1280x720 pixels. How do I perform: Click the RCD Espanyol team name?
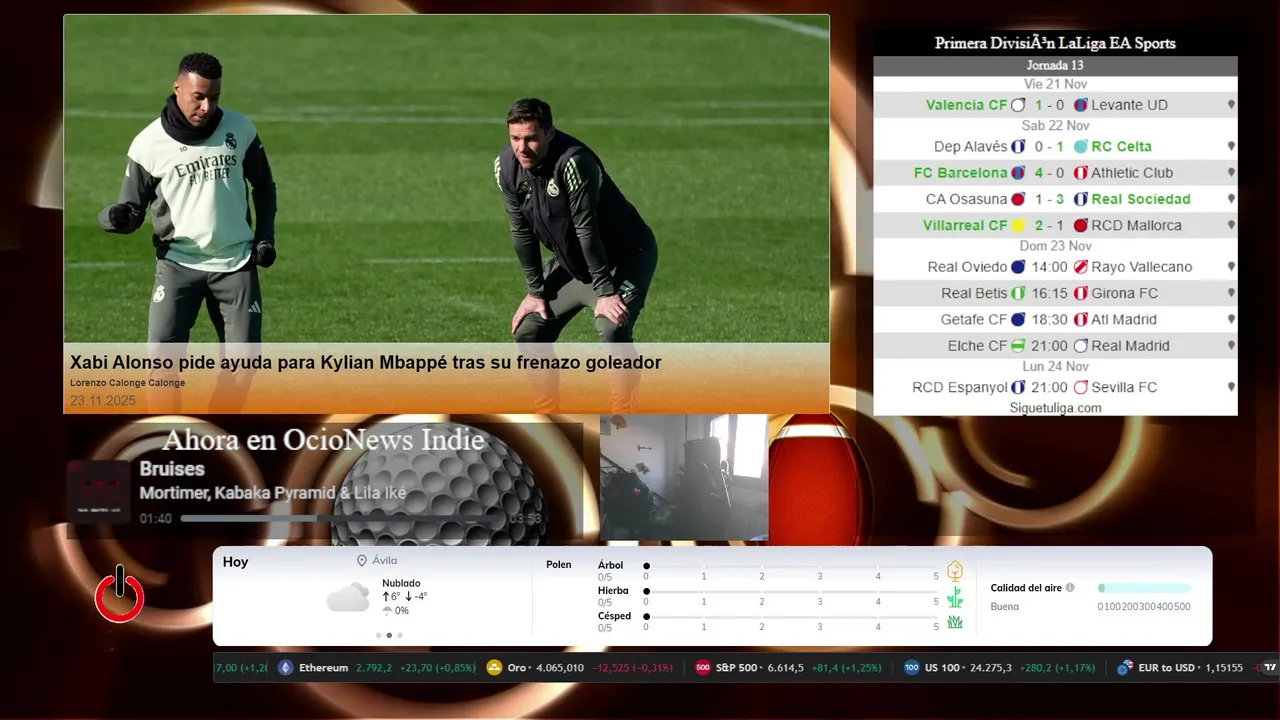(960, 387)
